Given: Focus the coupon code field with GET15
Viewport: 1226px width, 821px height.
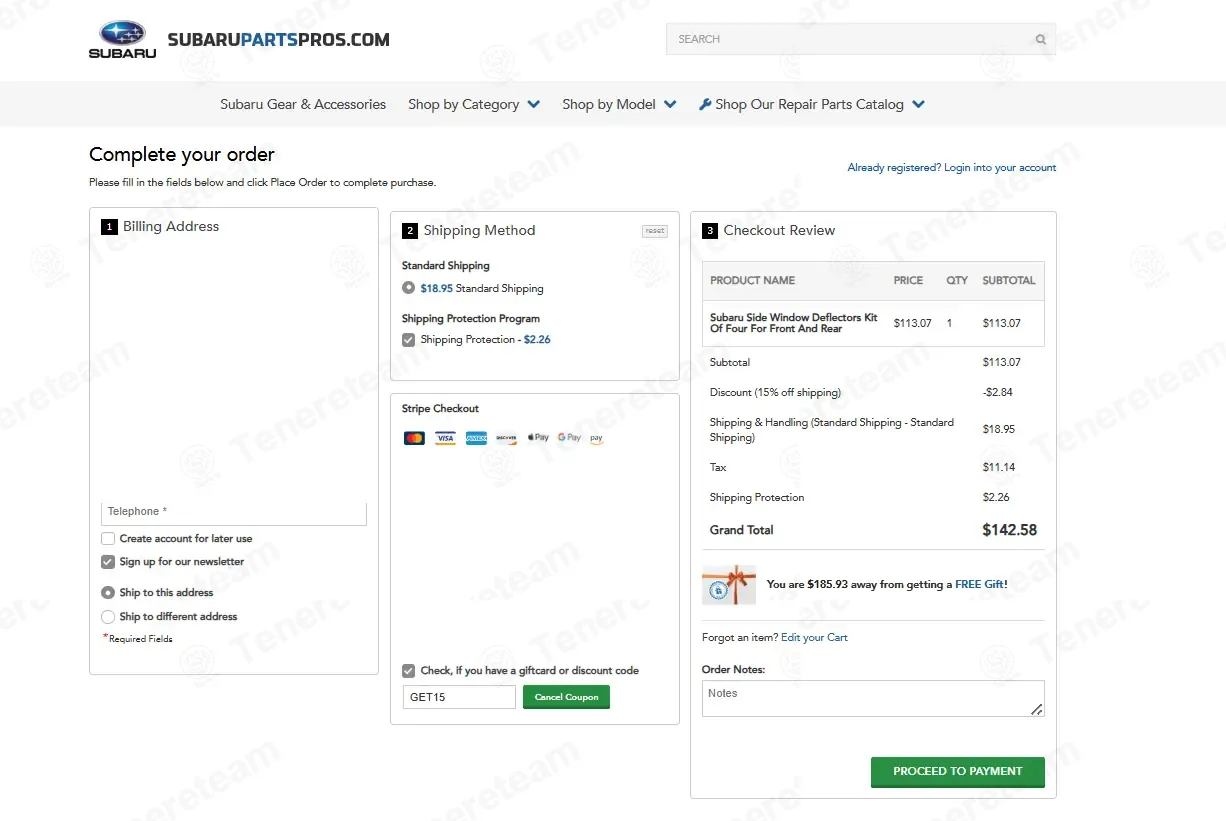Looking at the screenshot, I should point(459,697).
